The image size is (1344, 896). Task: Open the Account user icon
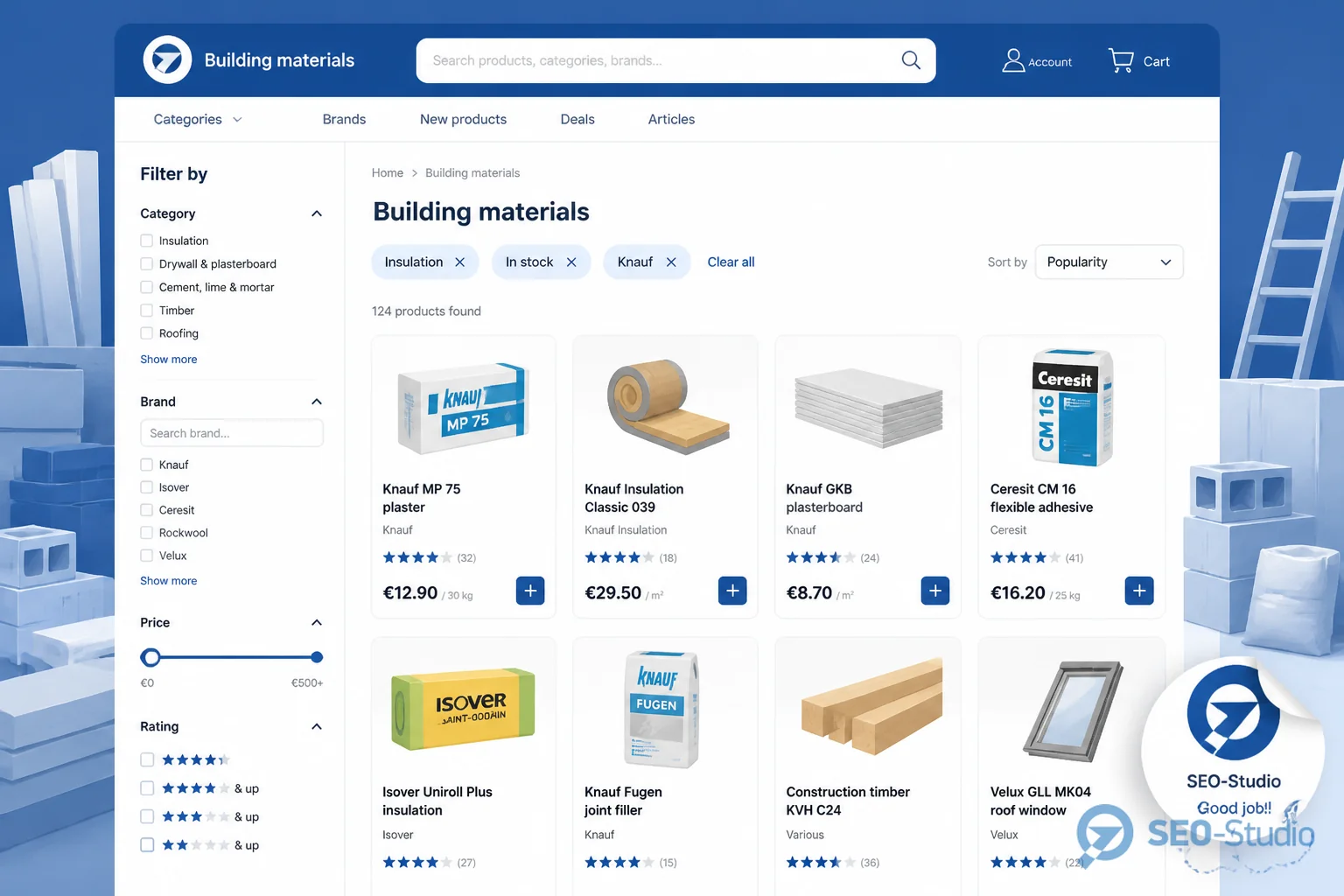pos(1013,60)
